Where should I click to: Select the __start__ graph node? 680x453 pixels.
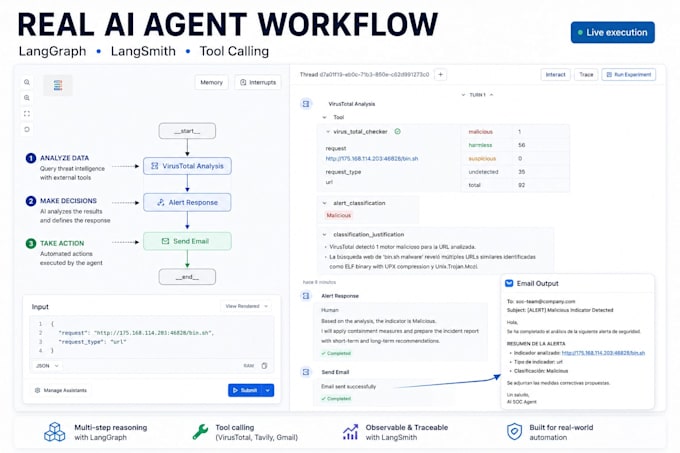[x=187, y=131]
